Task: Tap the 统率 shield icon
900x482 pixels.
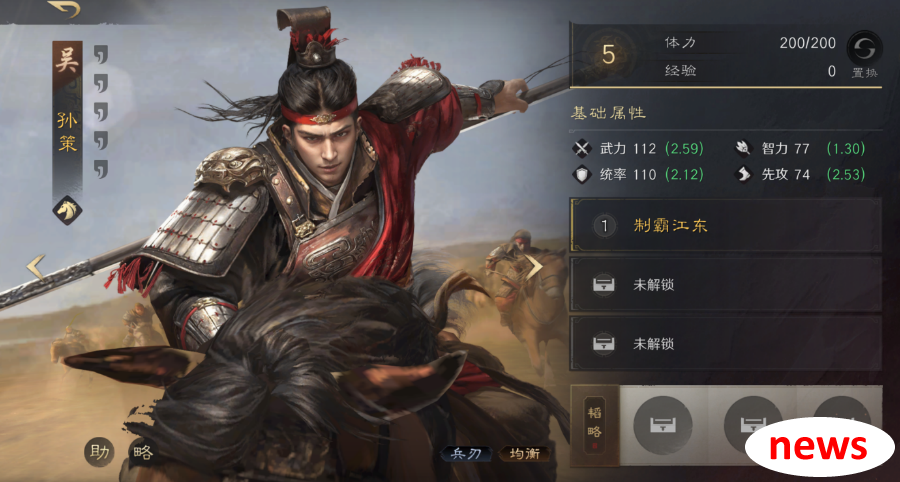Action: (x=582, y=174)
